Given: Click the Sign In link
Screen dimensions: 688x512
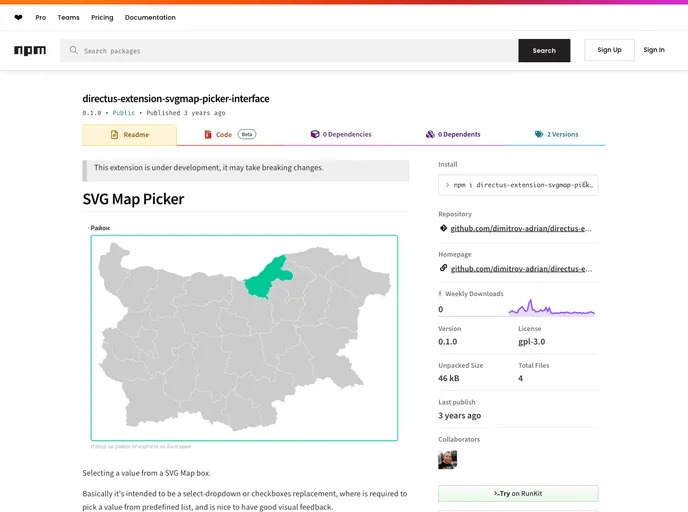Looking at the screenshot, I should point(654,50).
